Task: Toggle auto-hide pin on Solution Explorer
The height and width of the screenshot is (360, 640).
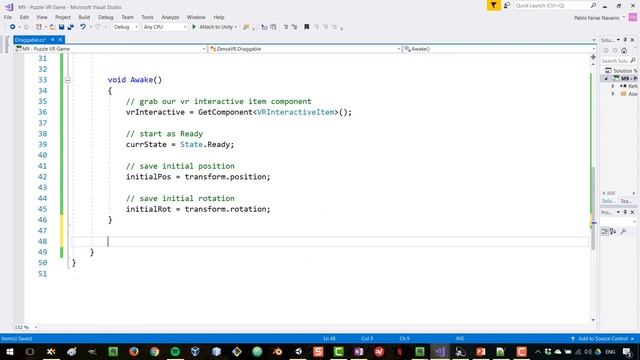Action: point(625,40)
